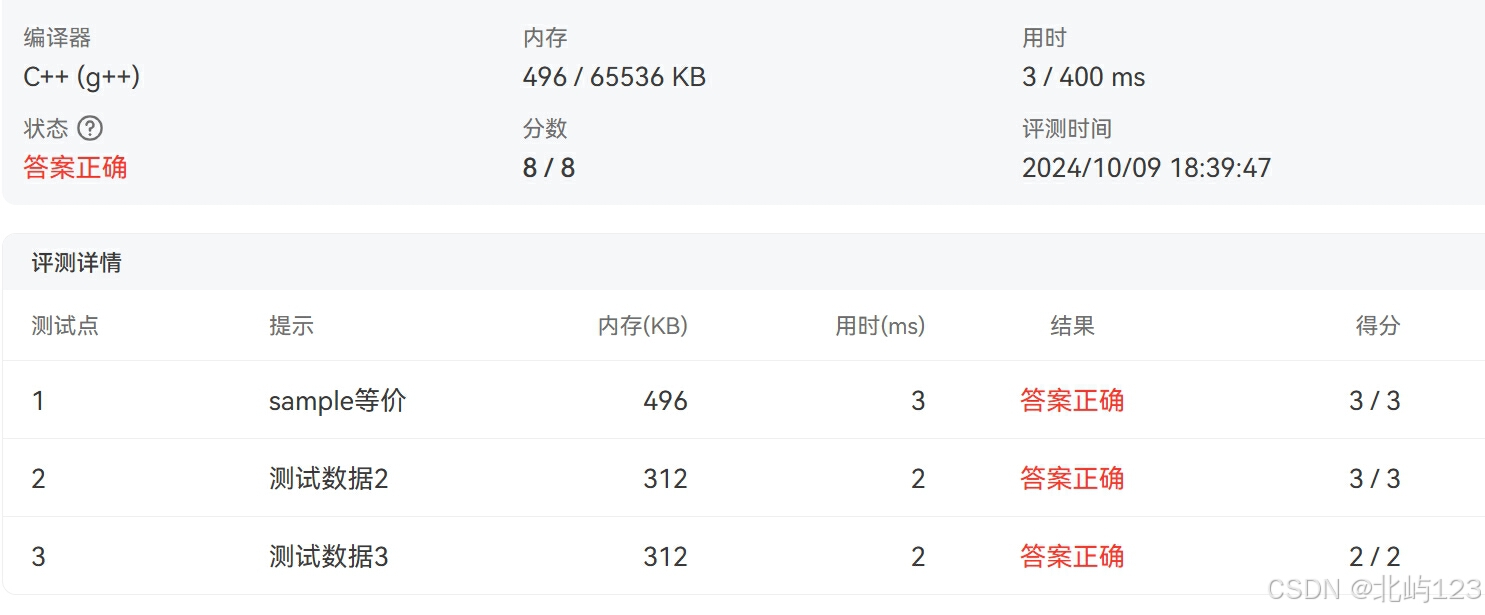Click the 答案正确 status label
The height and width of the screenshot is (615, 1485).
75,167
